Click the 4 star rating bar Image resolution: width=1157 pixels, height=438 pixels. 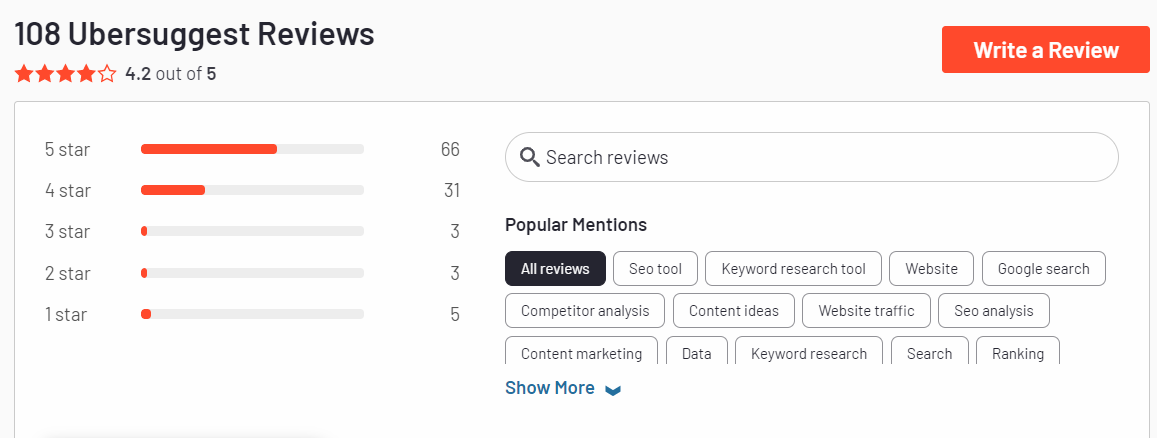[x=252, y=190]
